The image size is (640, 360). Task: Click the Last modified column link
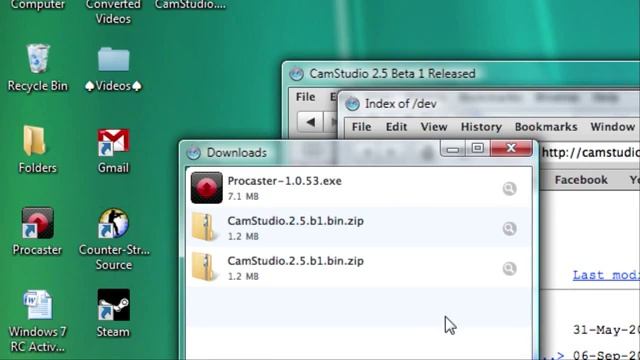[606, 275]
